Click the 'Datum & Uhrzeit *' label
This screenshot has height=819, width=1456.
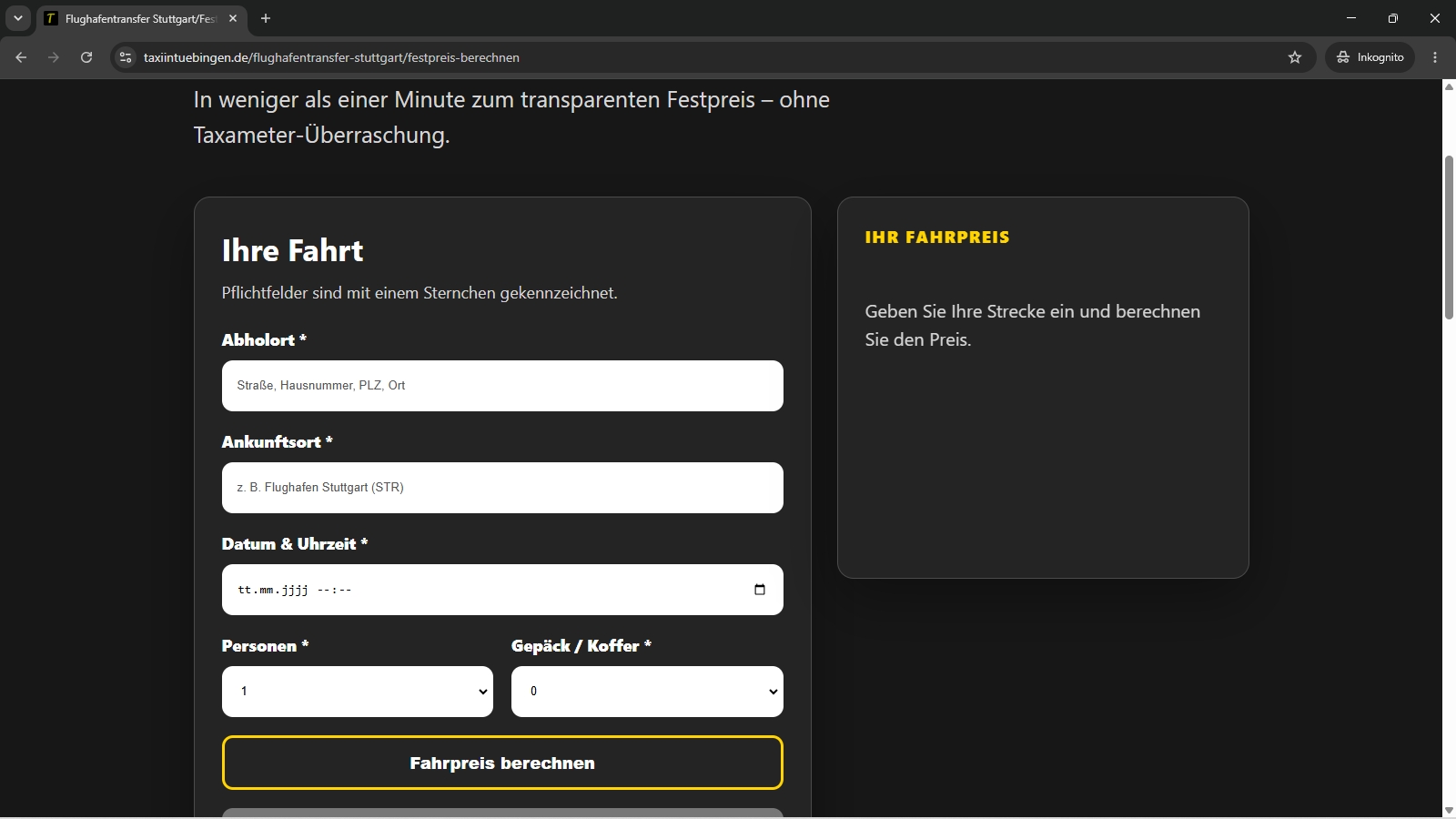click(295, 544)
